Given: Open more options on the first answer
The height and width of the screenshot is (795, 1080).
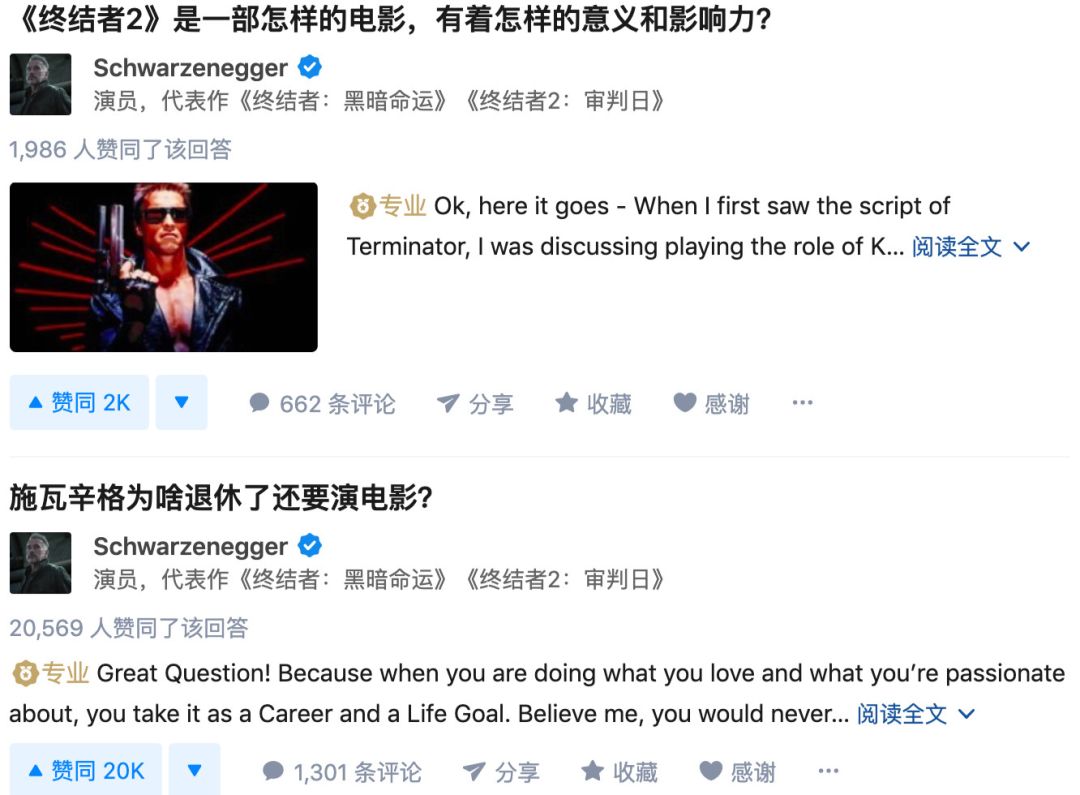Looking at the screenshot, I should click(802, 402).
